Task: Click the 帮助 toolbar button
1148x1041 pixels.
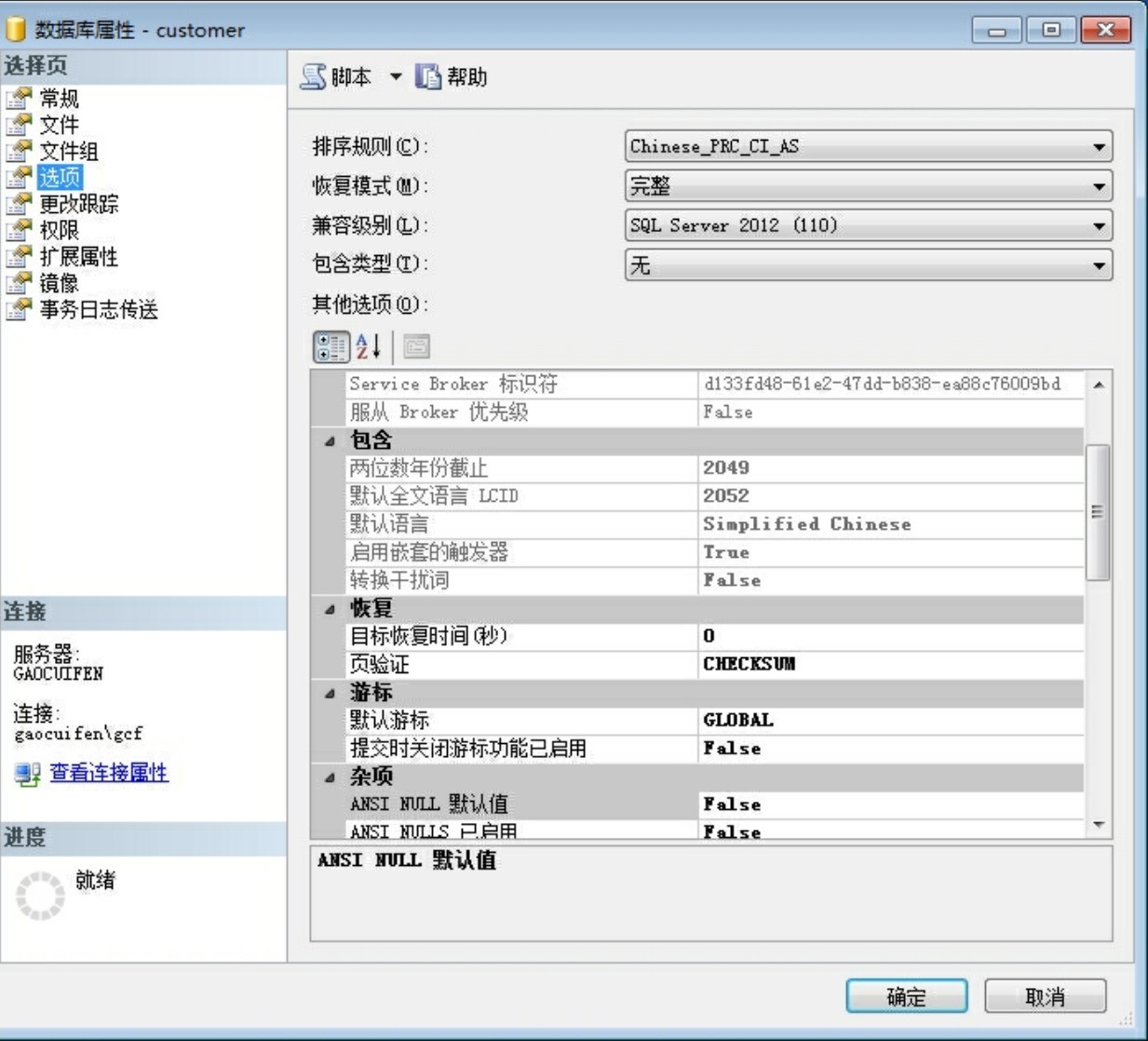Action: [452, 76]
